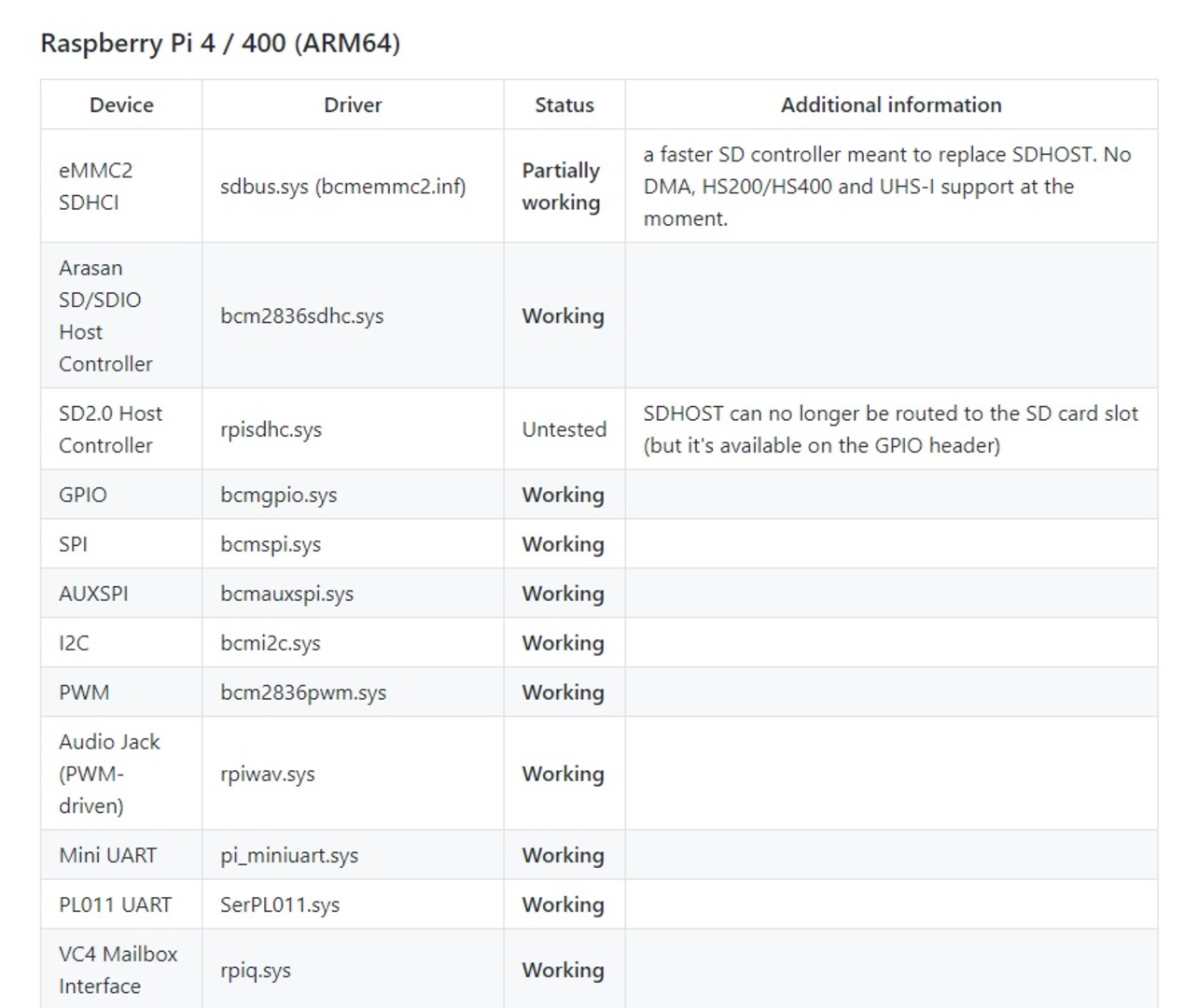Click the Device column header

(121, 105)
